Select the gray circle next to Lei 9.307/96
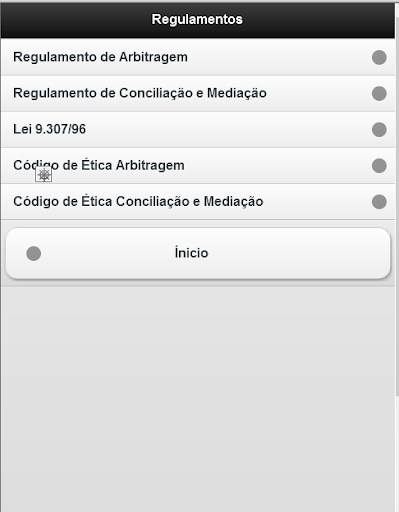Image resolution: width=399 pixels, height=512 pixels. tap(379, 129)
